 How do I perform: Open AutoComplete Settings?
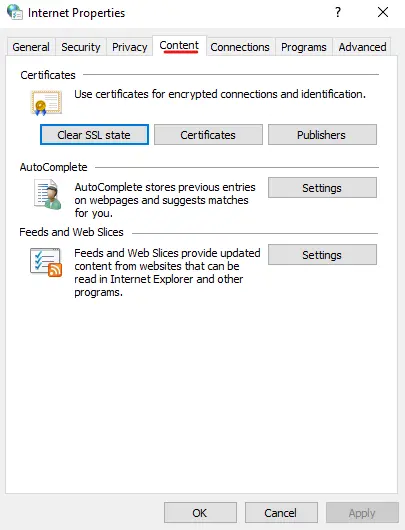pos(322,188)
